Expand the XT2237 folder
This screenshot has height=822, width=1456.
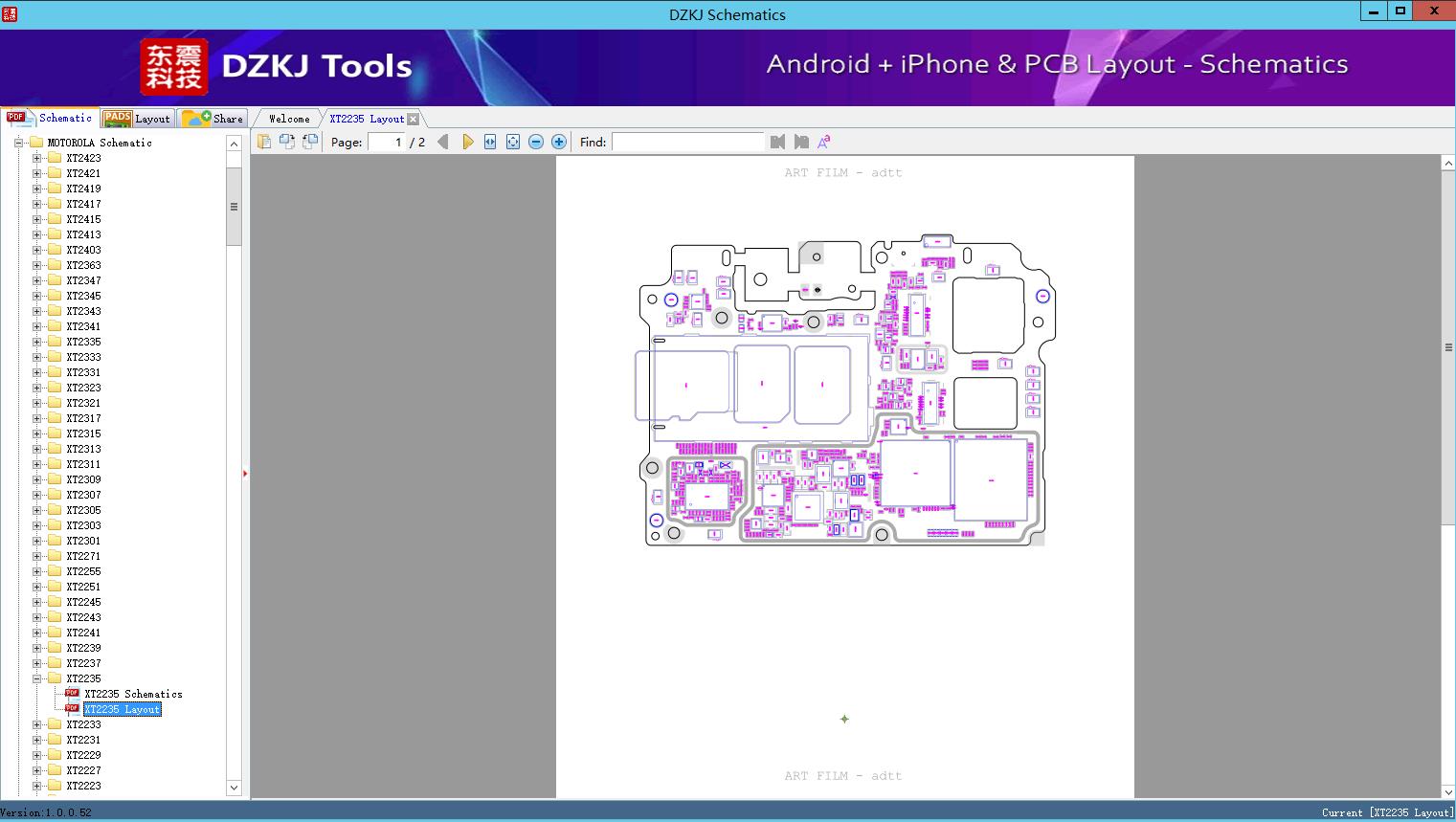click(36, 663)
